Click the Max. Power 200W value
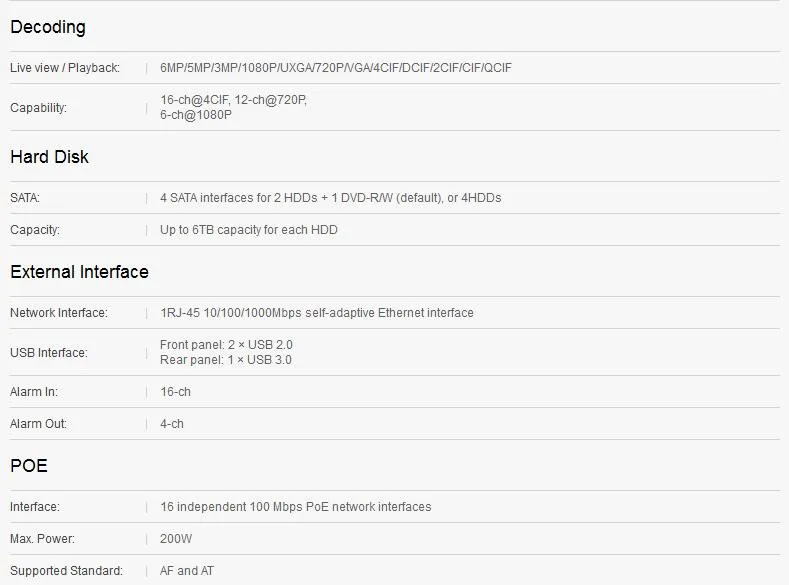The image size is (789, 585). click(x=176, y=539)
